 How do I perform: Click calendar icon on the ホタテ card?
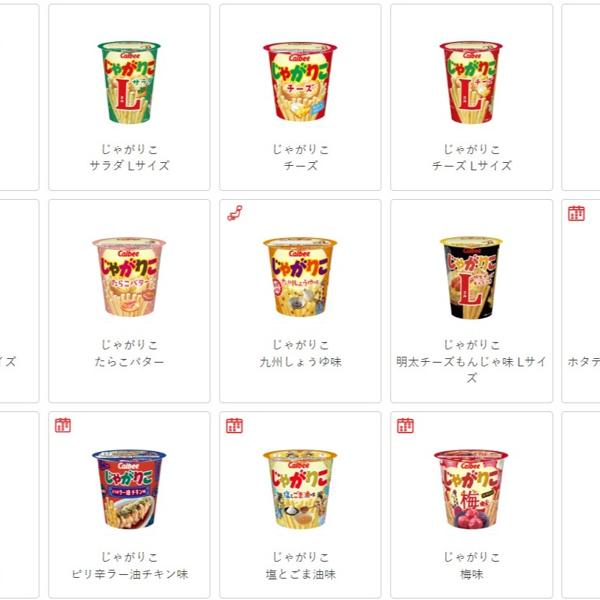pos(576,213)
